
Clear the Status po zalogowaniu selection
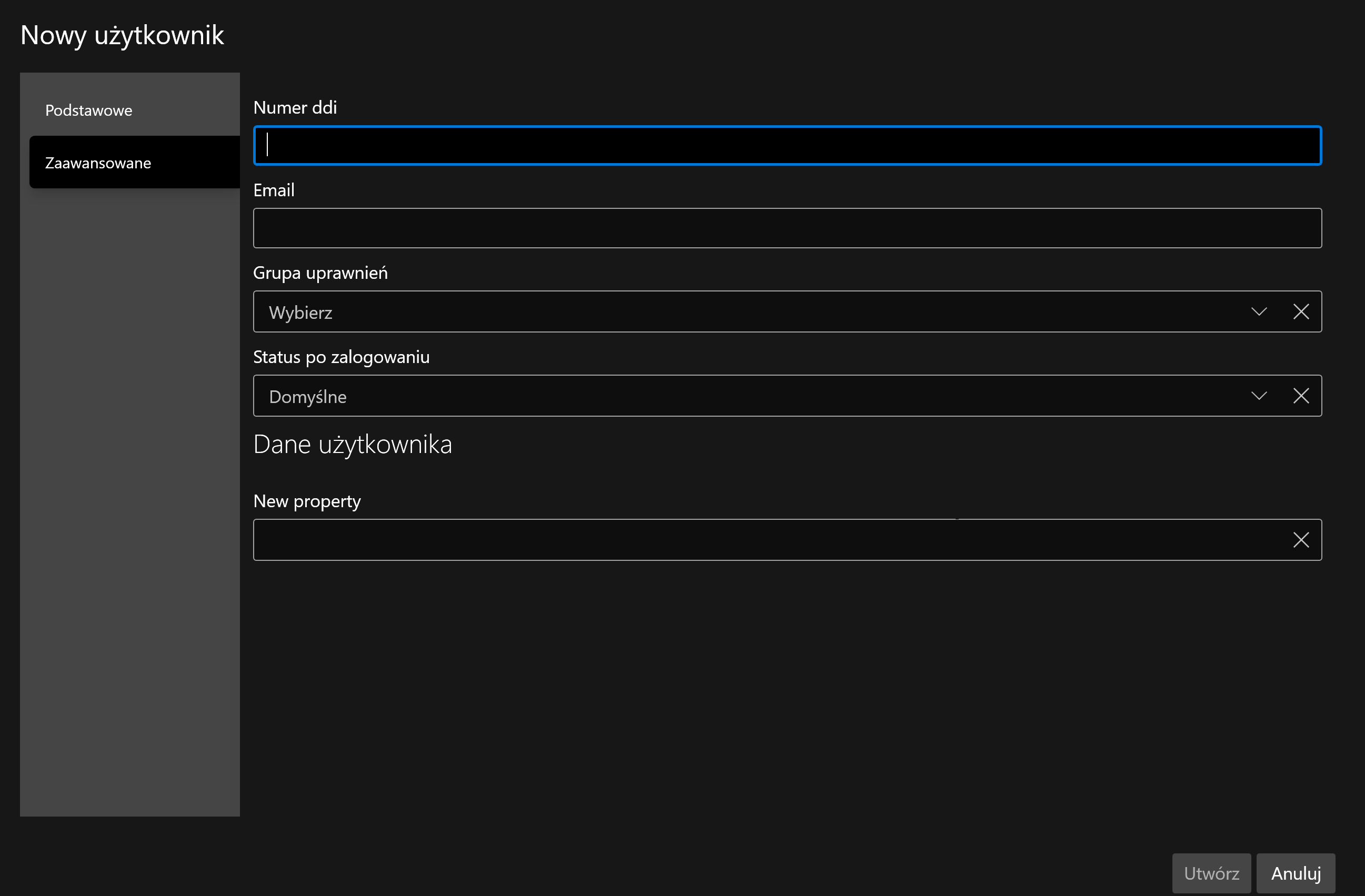[x=1301, y=396]
